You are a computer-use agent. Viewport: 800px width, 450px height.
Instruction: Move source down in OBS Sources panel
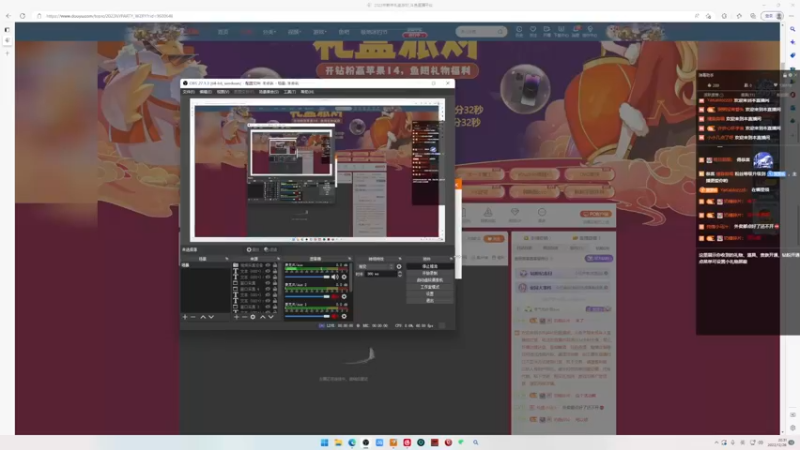(270, 317)
